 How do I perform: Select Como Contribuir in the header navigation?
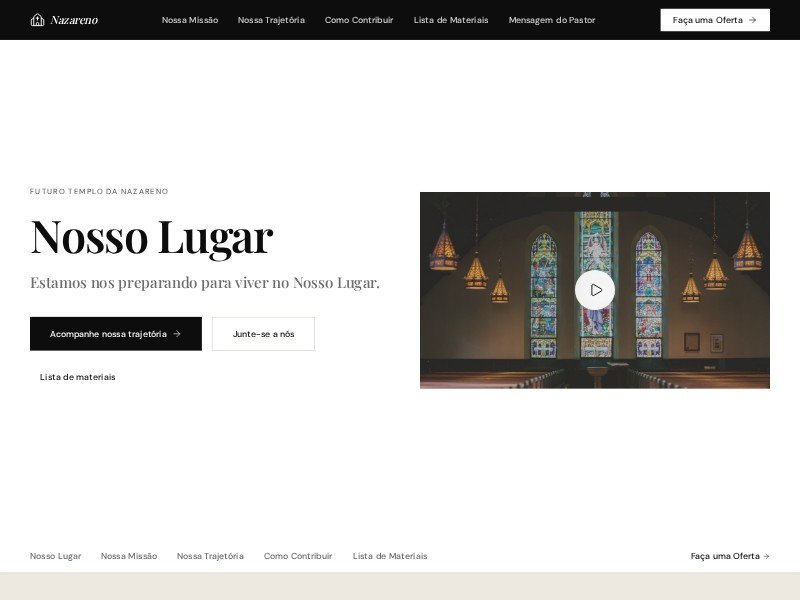coord(359,20)
